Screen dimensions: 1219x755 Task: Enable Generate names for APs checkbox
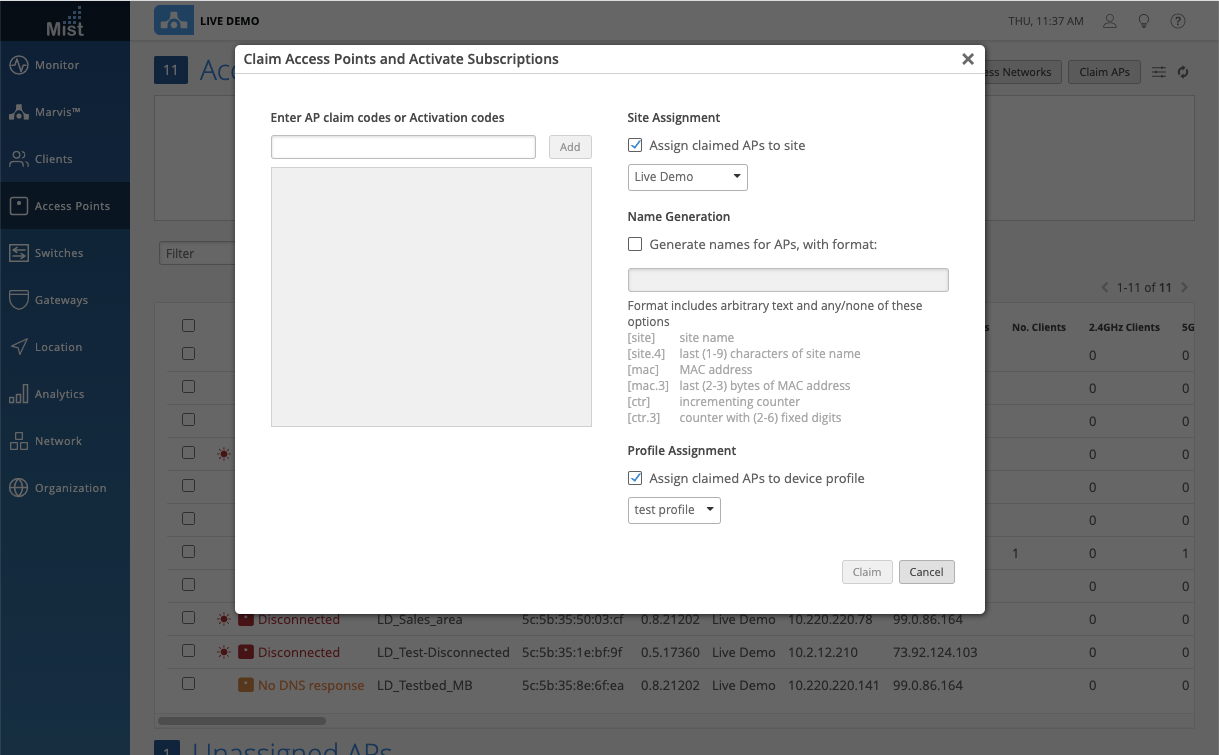[635, 244]
